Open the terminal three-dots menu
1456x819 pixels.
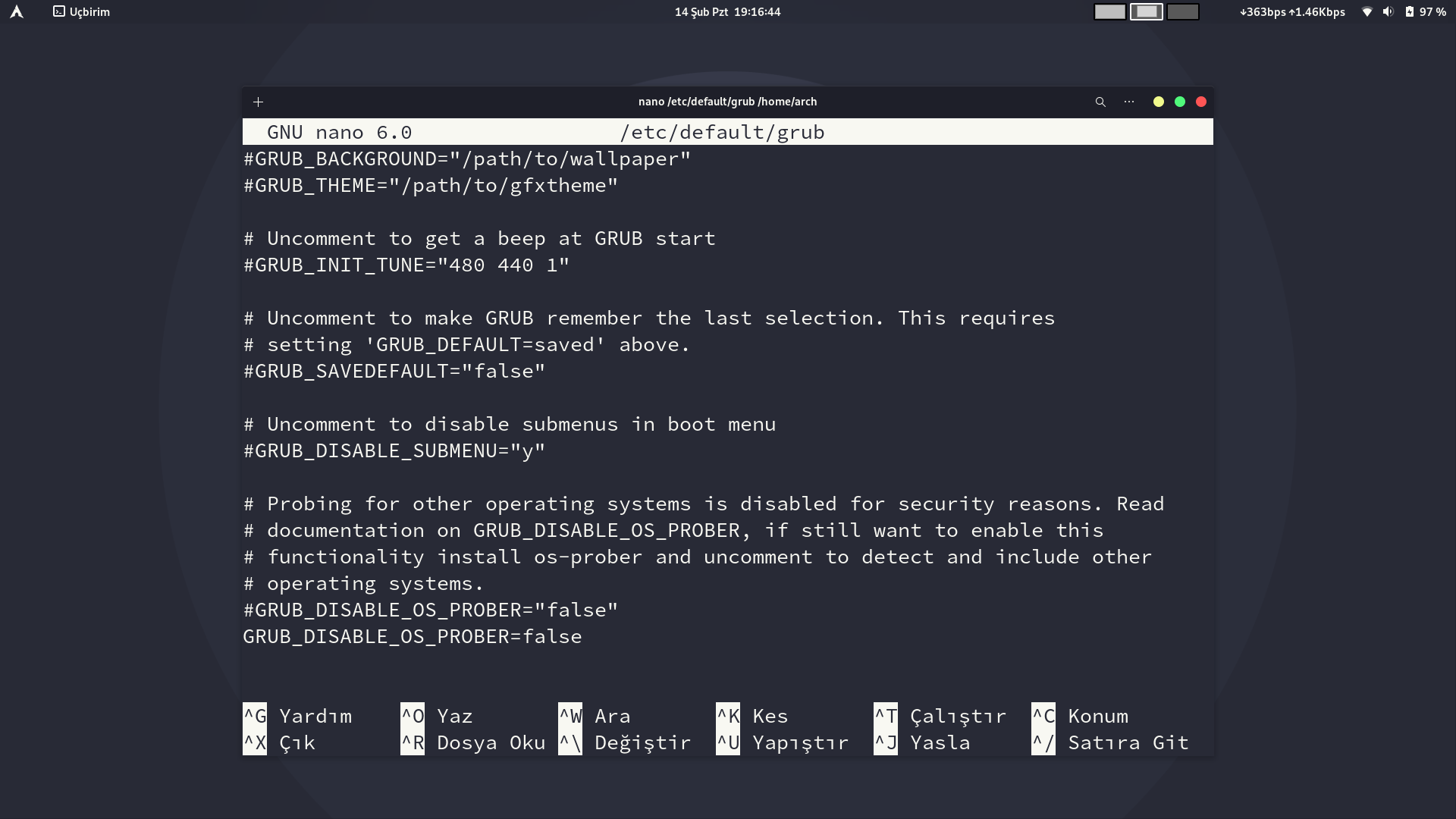1129,102
